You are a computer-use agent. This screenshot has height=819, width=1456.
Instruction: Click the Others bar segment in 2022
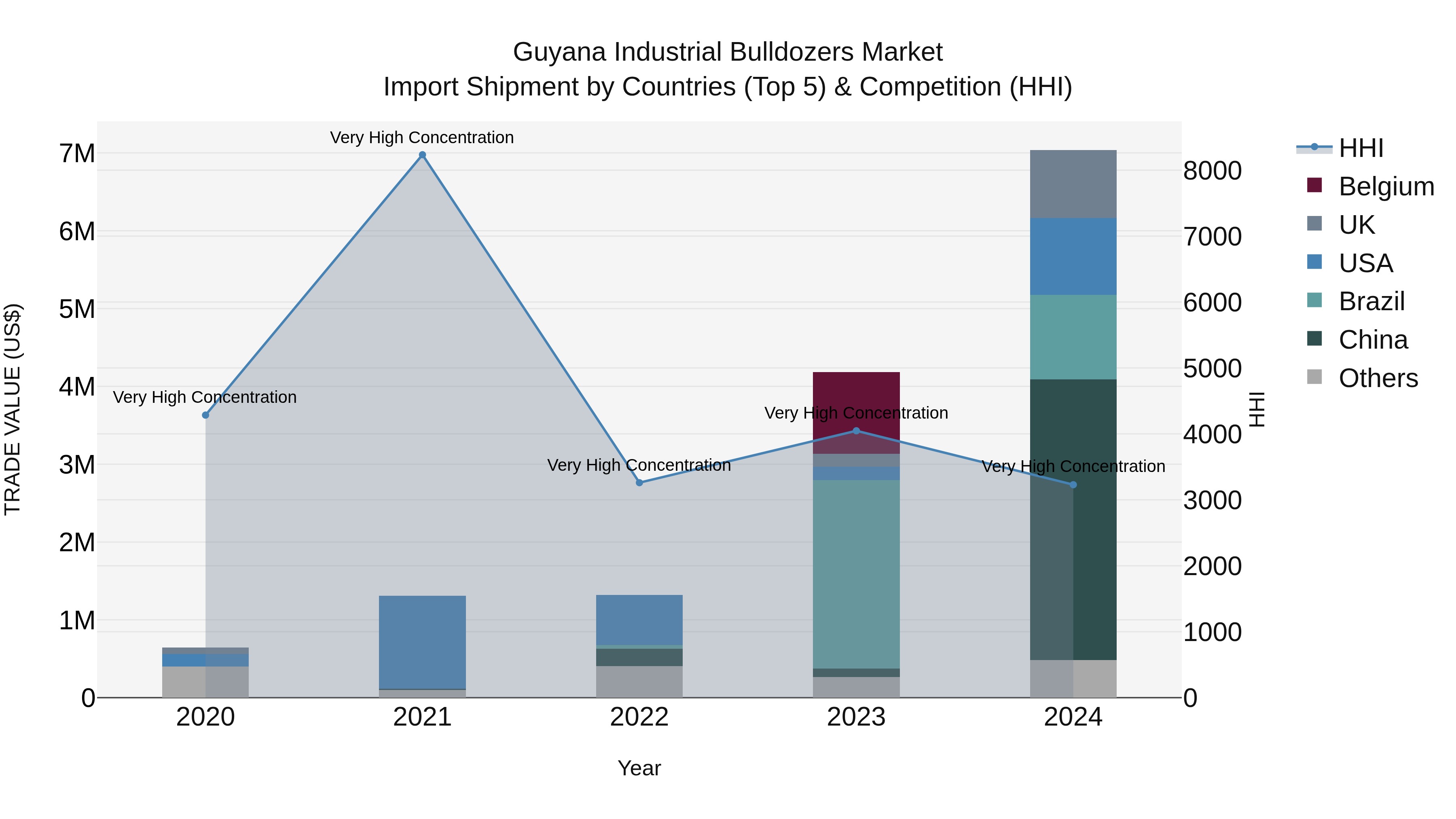[639, 681]
